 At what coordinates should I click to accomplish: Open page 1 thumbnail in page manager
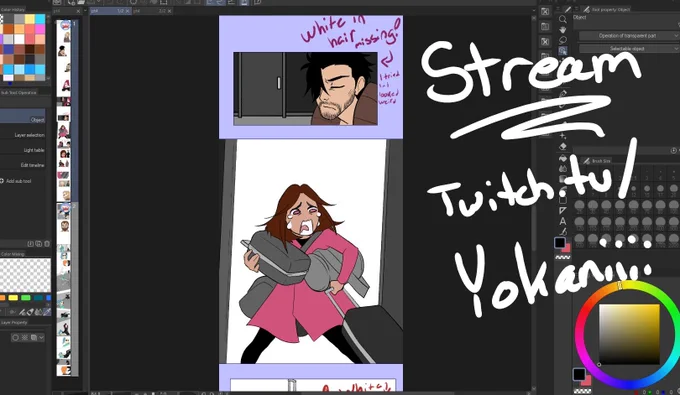[x=63, y=111]
